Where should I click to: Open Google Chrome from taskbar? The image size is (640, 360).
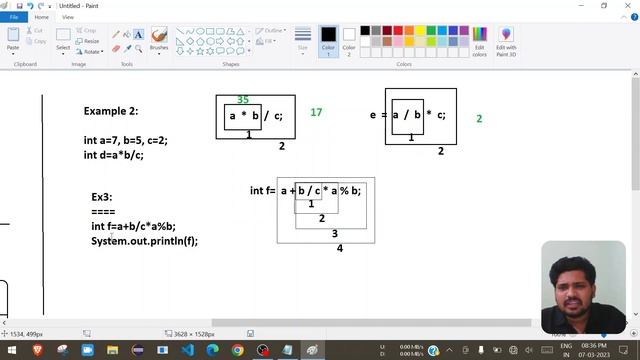238,350
